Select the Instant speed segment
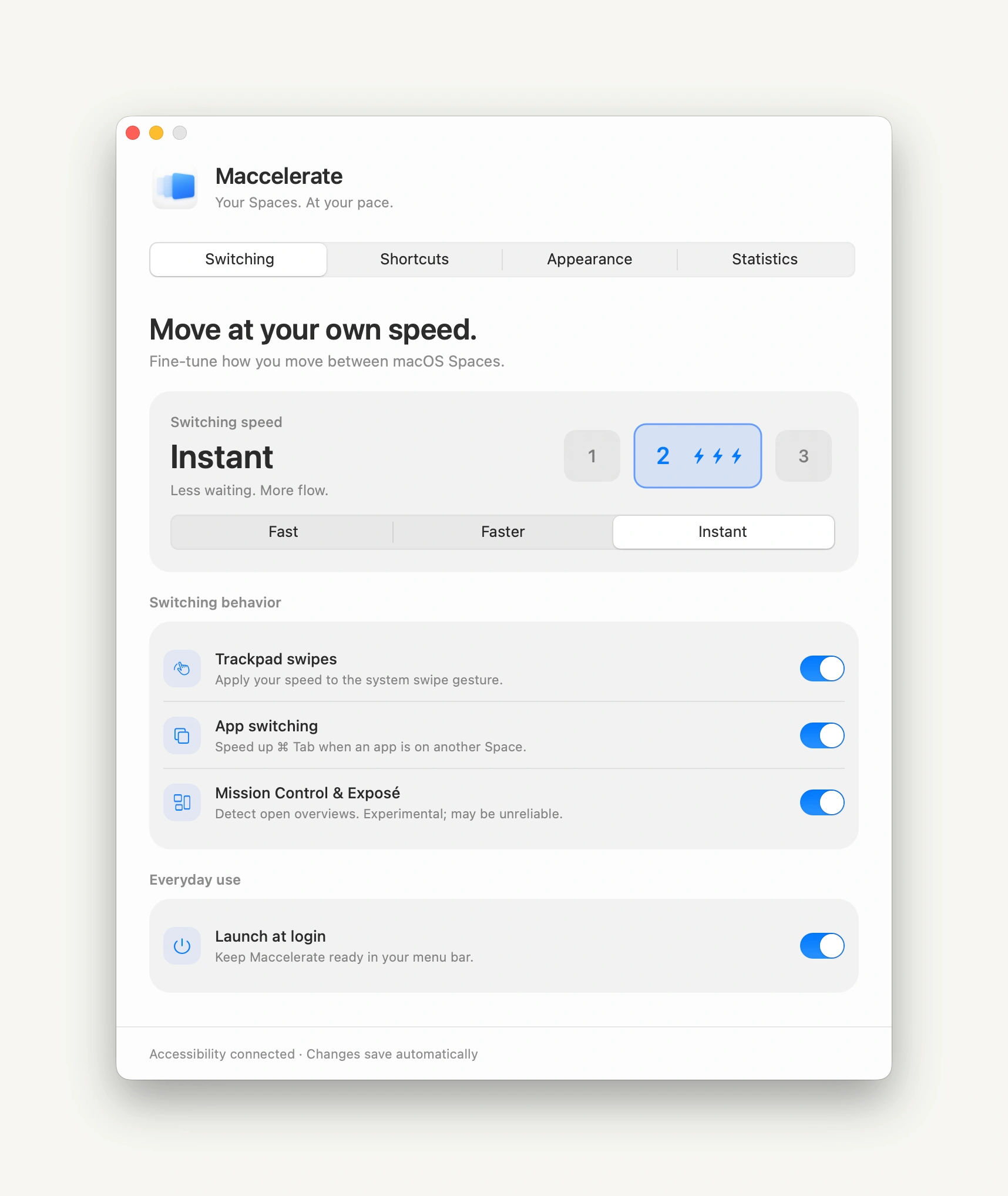 723,532
